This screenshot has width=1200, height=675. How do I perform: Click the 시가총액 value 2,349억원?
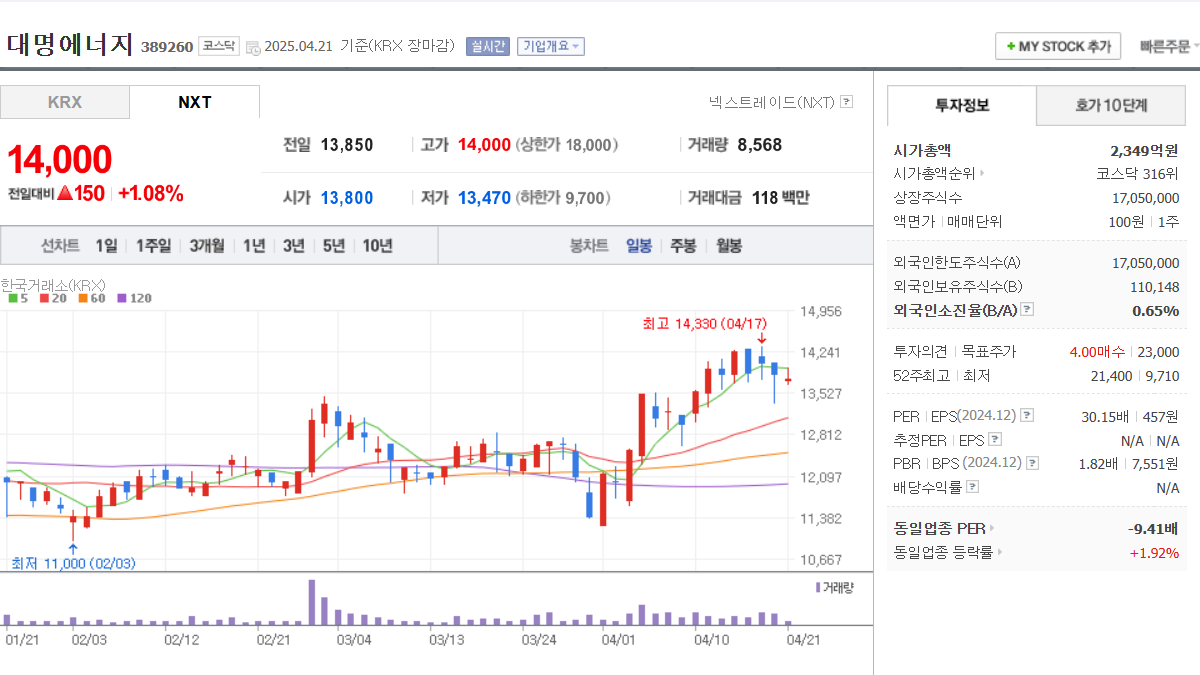(1144, 150)
